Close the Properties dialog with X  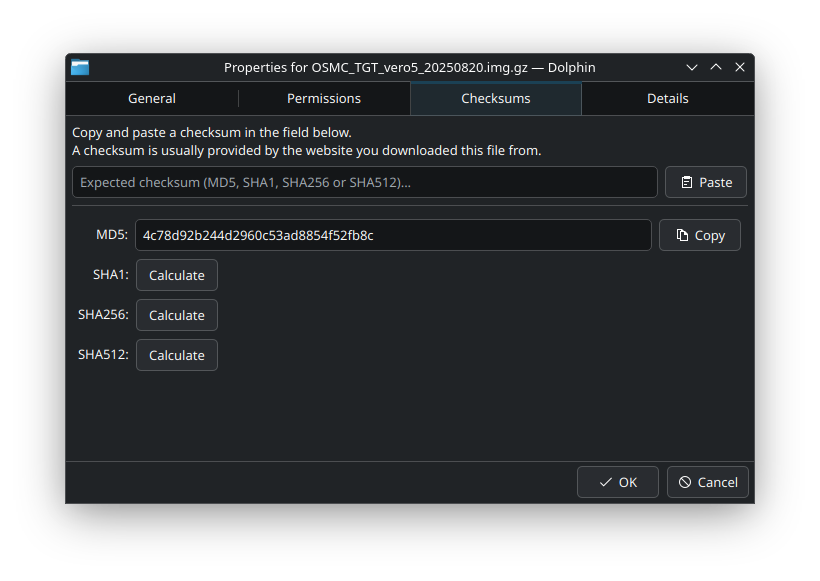(740, 67)
